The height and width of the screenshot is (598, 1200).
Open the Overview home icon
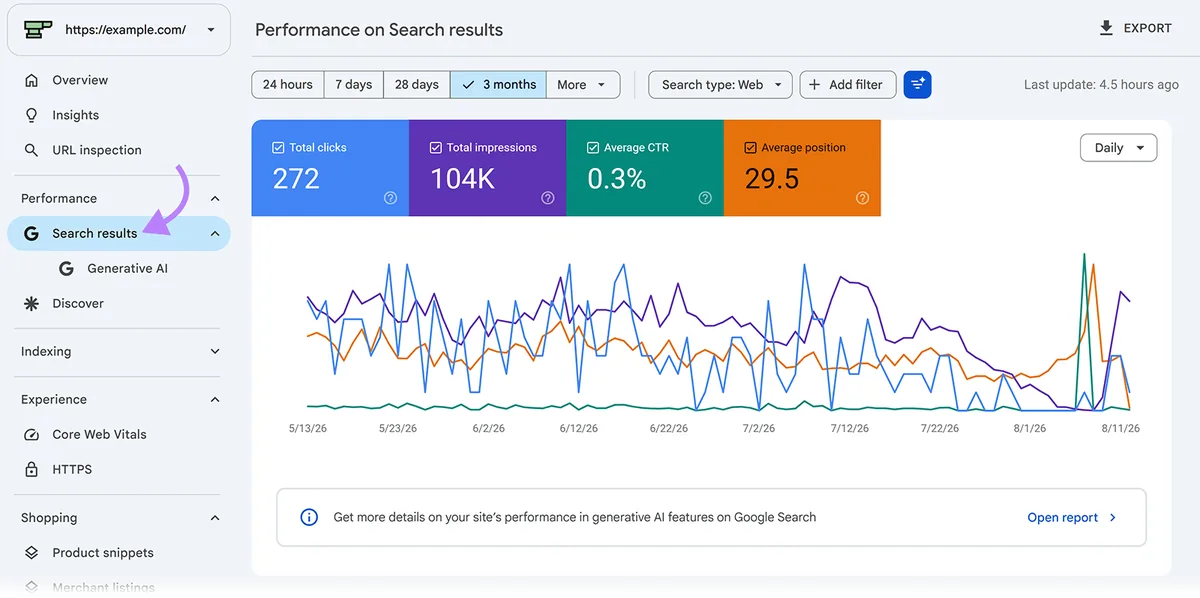pos(31,80)
